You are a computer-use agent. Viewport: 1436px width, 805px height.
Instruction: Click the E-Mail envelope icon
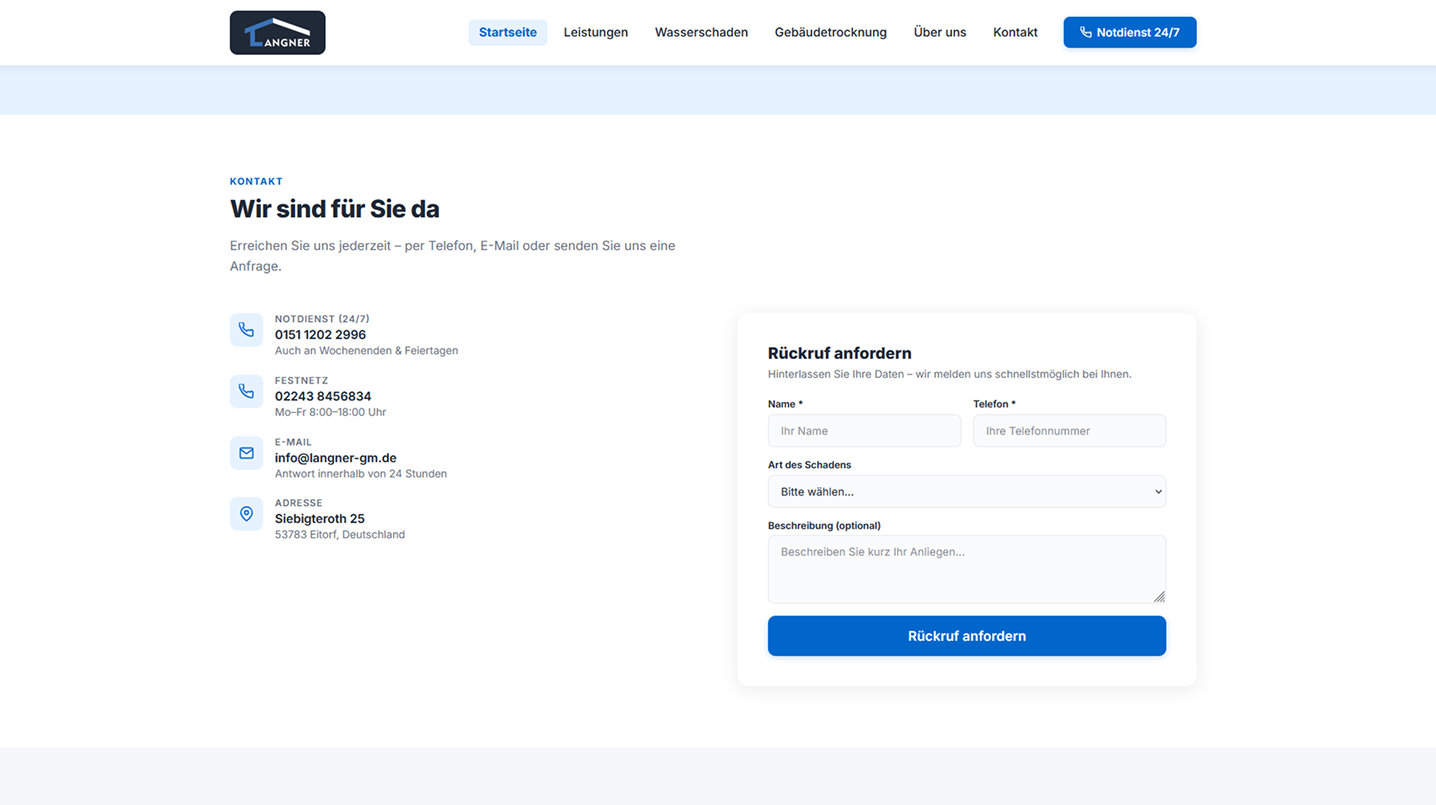coord(246,453)
